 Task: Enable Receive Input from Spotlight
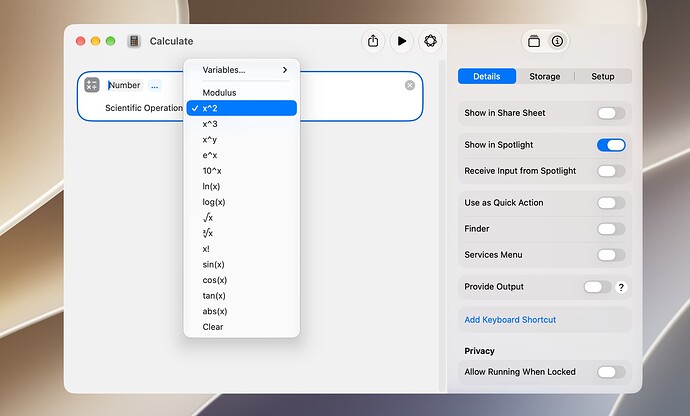(611, 171)
